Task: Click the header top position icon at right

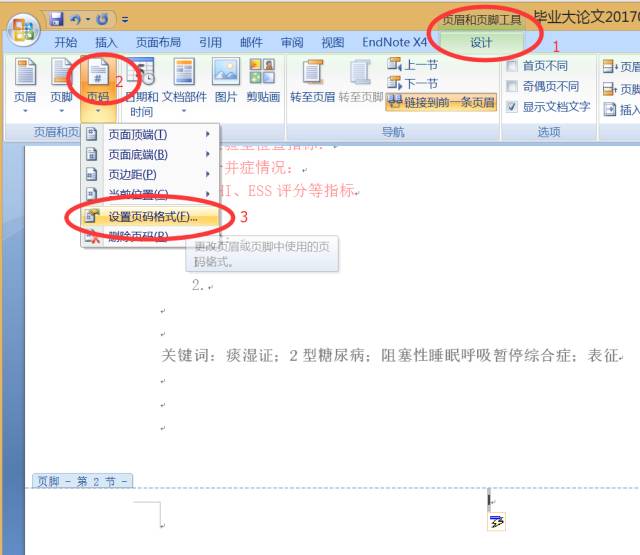Action: 611,67
